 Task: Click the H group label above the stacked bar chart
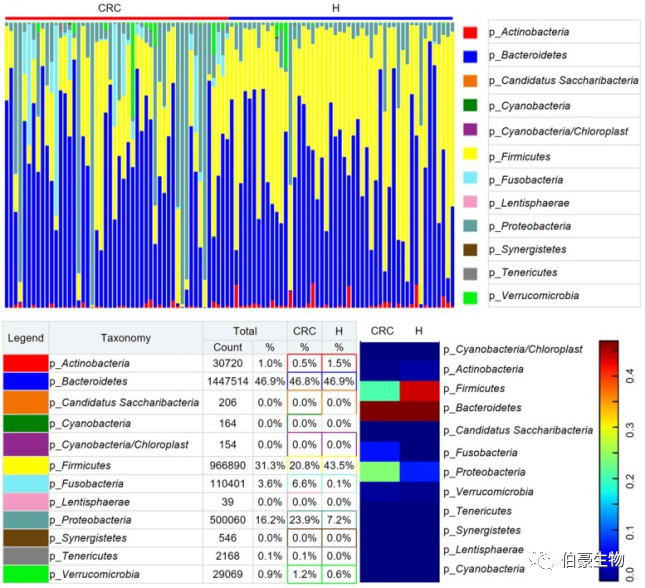point(335,8)
